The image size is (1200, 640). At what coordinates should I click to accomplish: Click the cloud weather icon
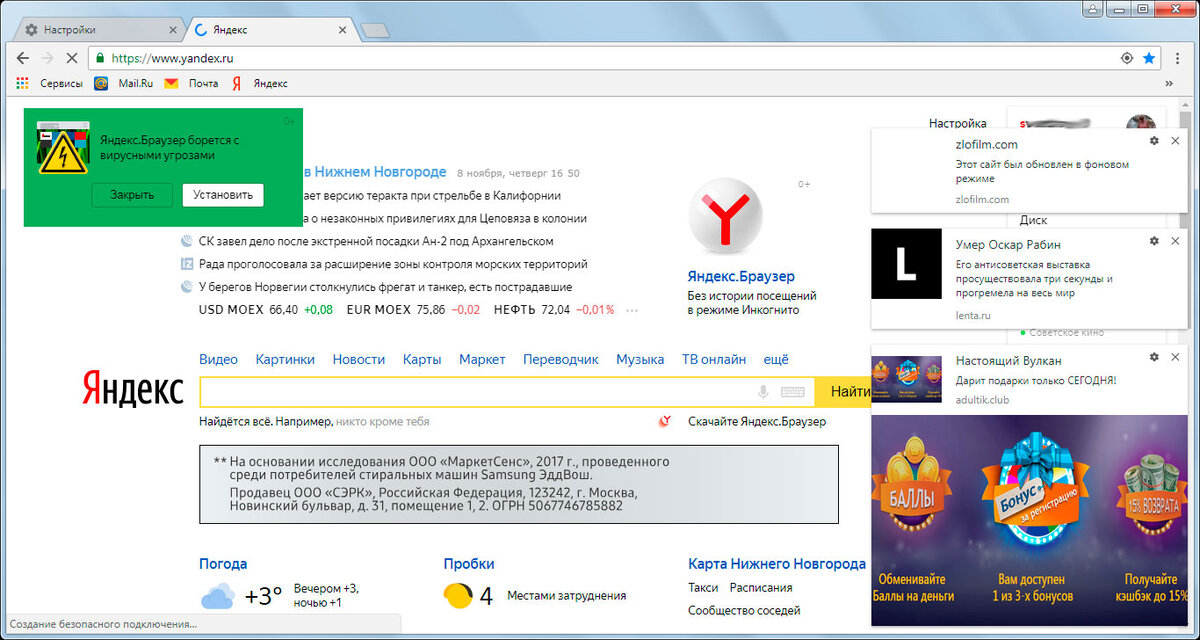218,598
